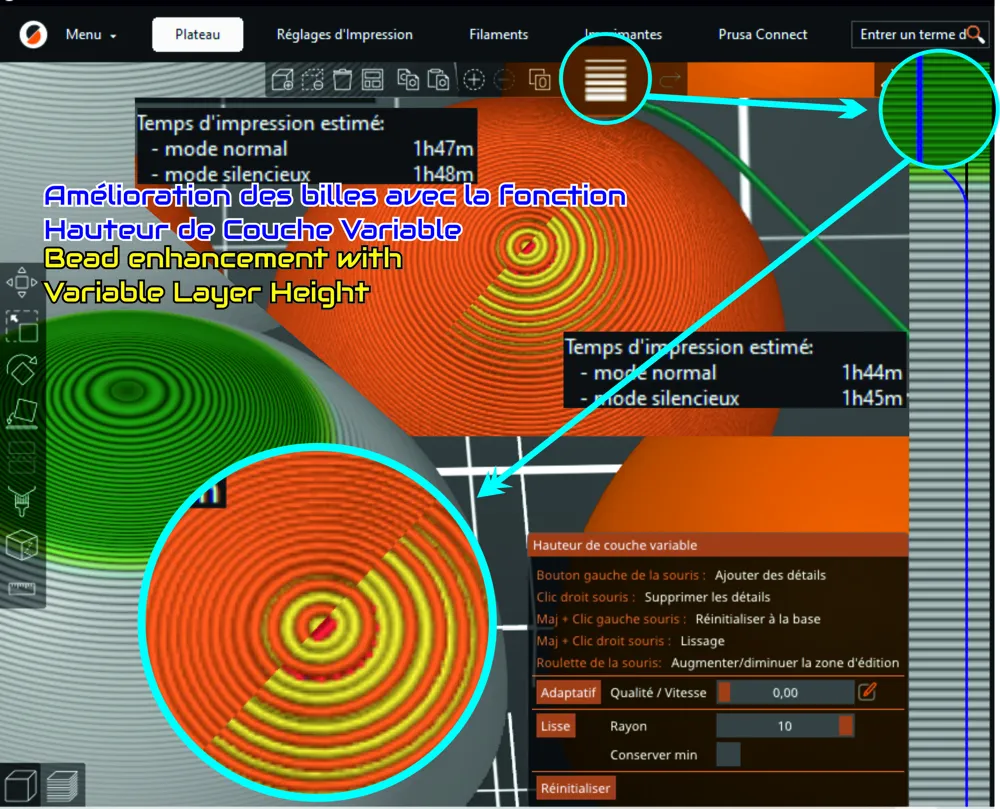Click the Réinitialiser button
Screen dimensions: 1000x809
coord(575,788)
